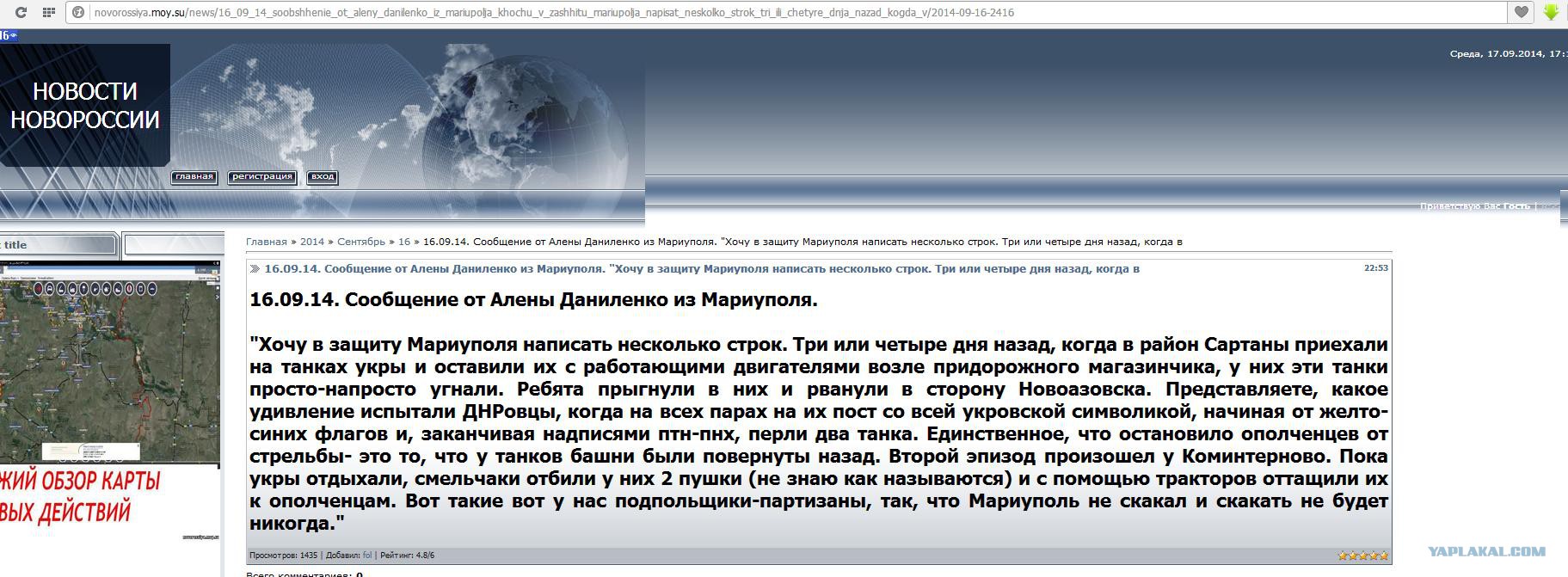Open the 2014 breadcrumb link

tap(312, 242)
